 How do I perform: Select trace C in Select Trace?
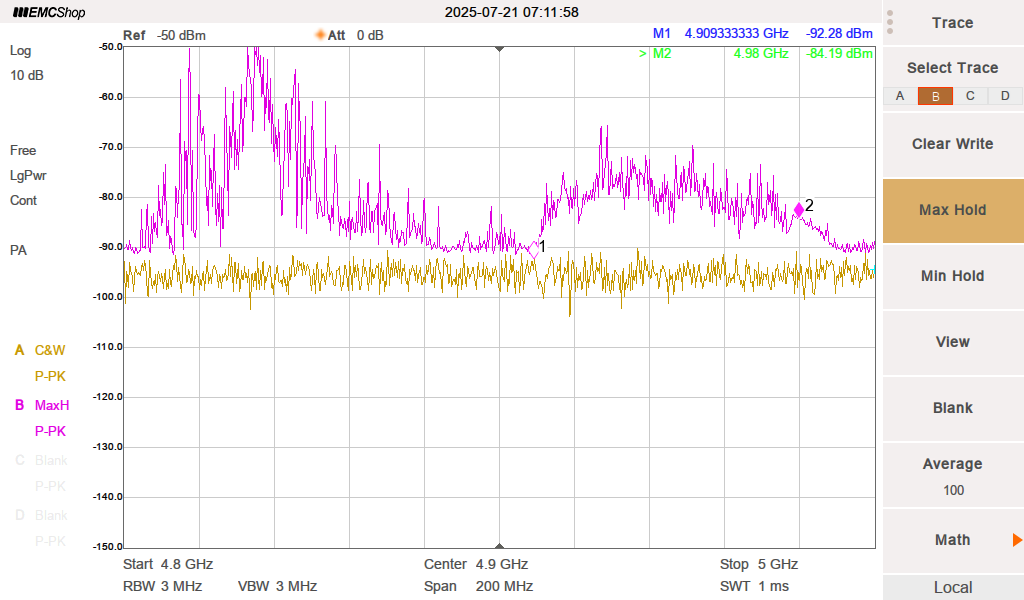coord(970,96)
